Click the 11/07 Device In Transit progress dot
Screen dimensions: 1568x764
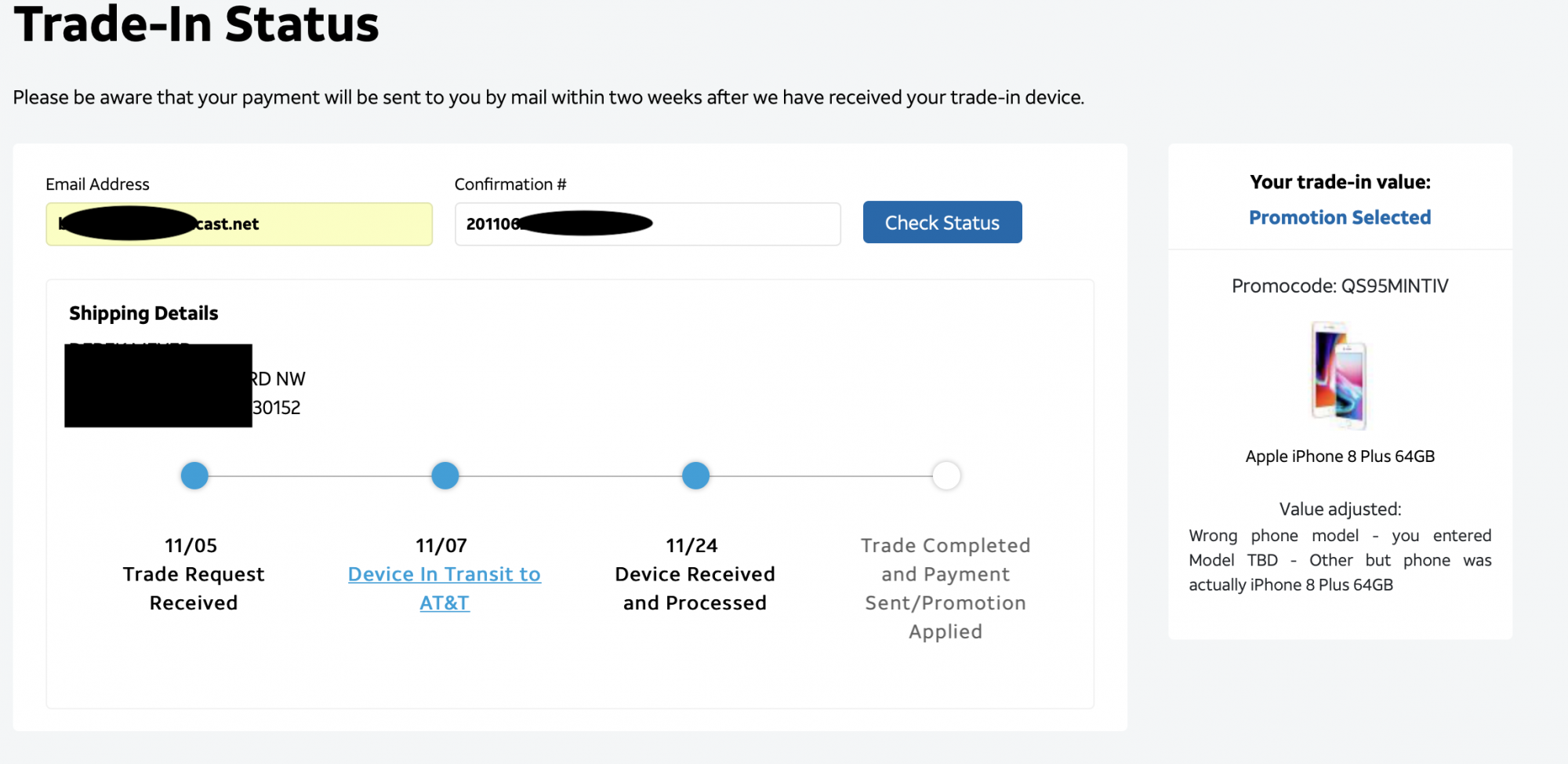445,475
